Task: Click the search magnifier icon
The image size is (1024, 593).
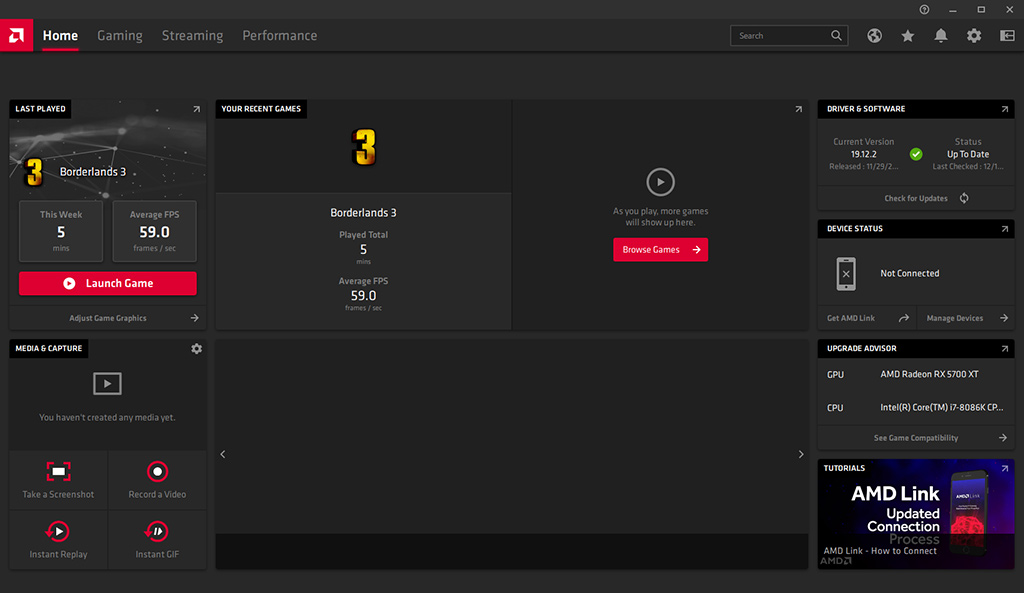Action: tap(837, 36)
